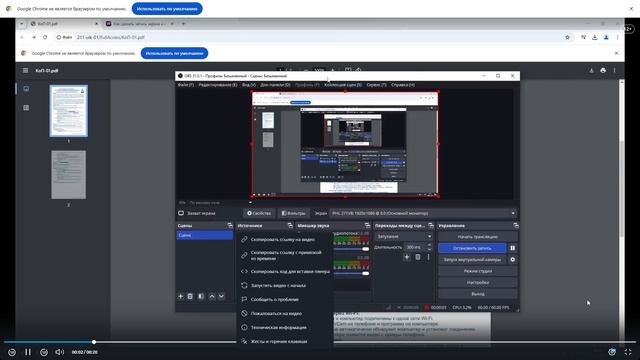Screen dimensions: 640x360
Task: Close the banner inside the recorded Chrome window
Action: click(x=616, y=53)
